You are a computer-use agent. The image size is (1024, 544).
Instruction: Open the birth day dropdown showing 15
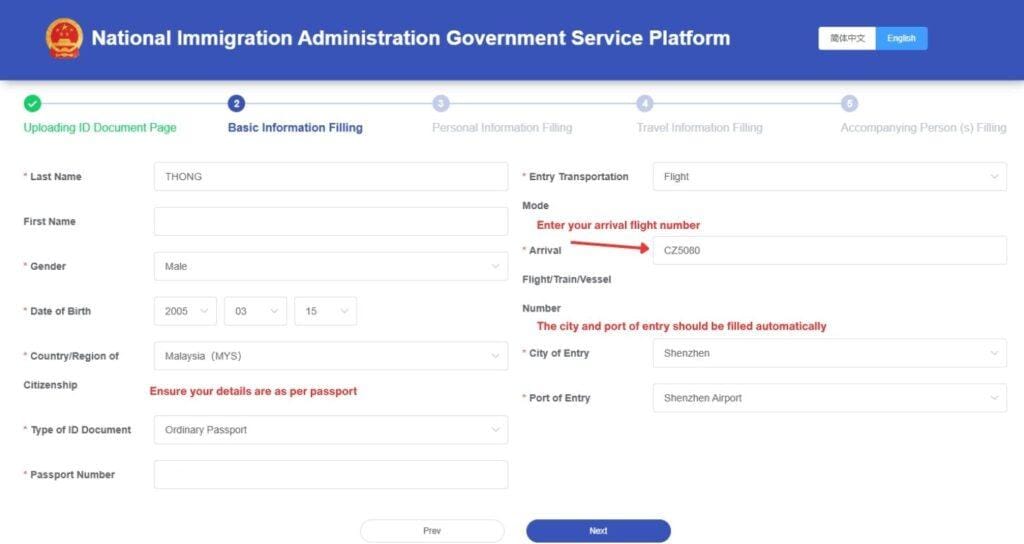coord(325,312)
